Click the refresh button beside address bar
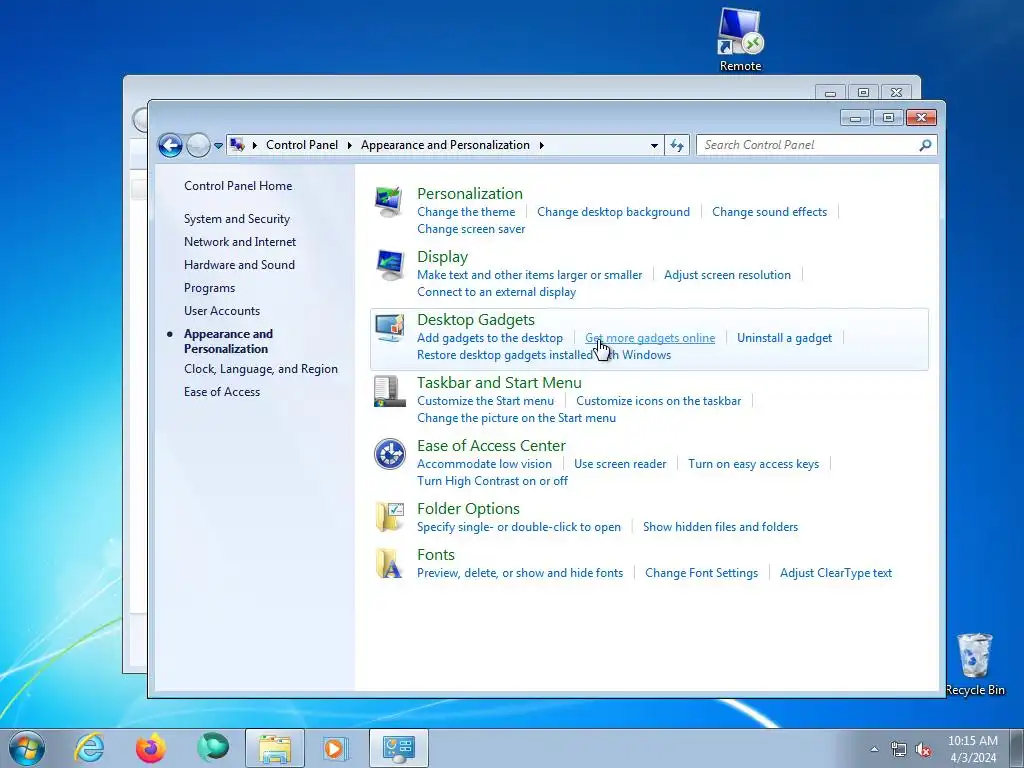 point(677,145)
